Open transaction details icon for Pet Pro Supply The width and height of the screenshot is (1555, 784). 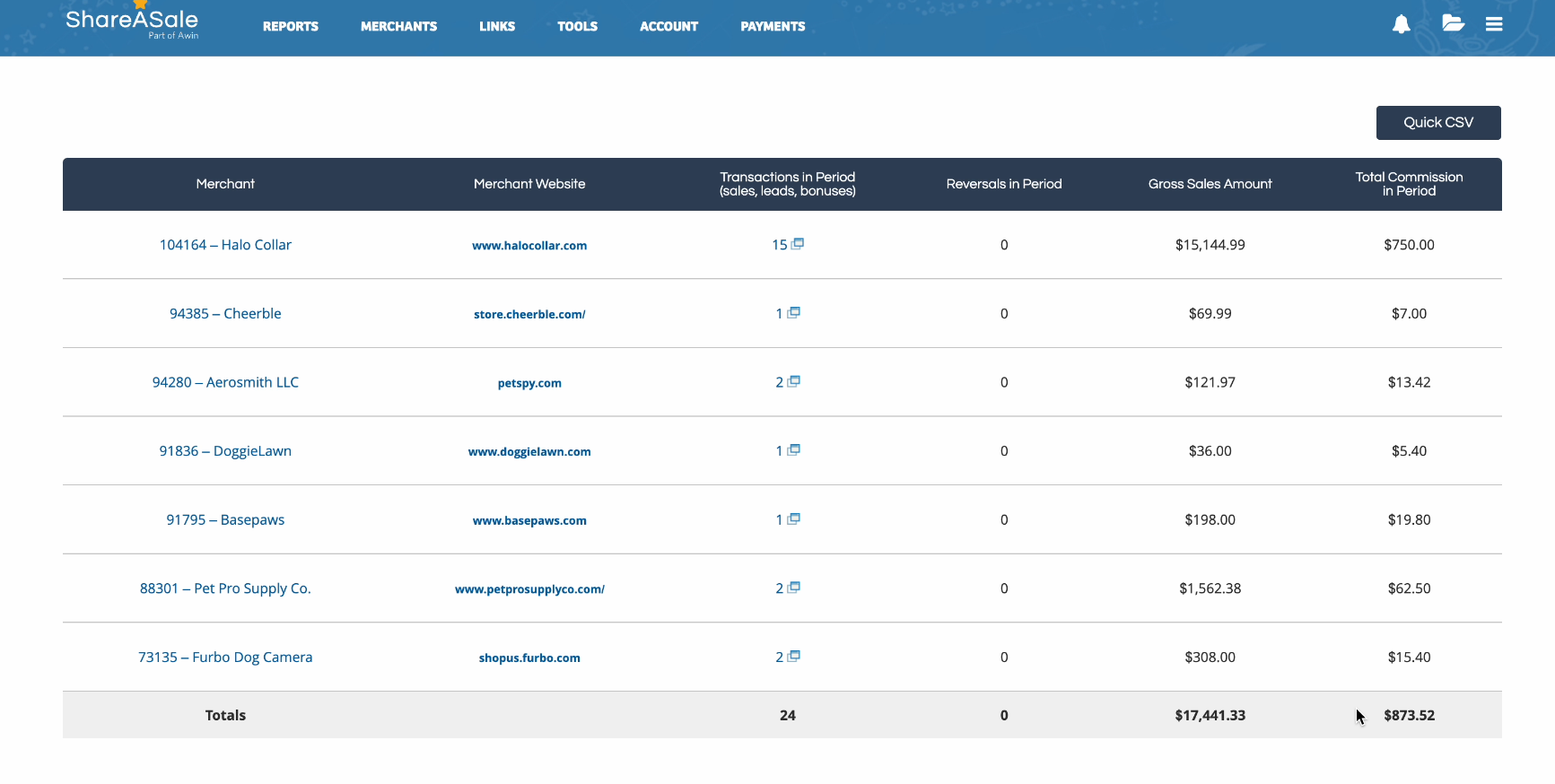click(x=794, y=588)
